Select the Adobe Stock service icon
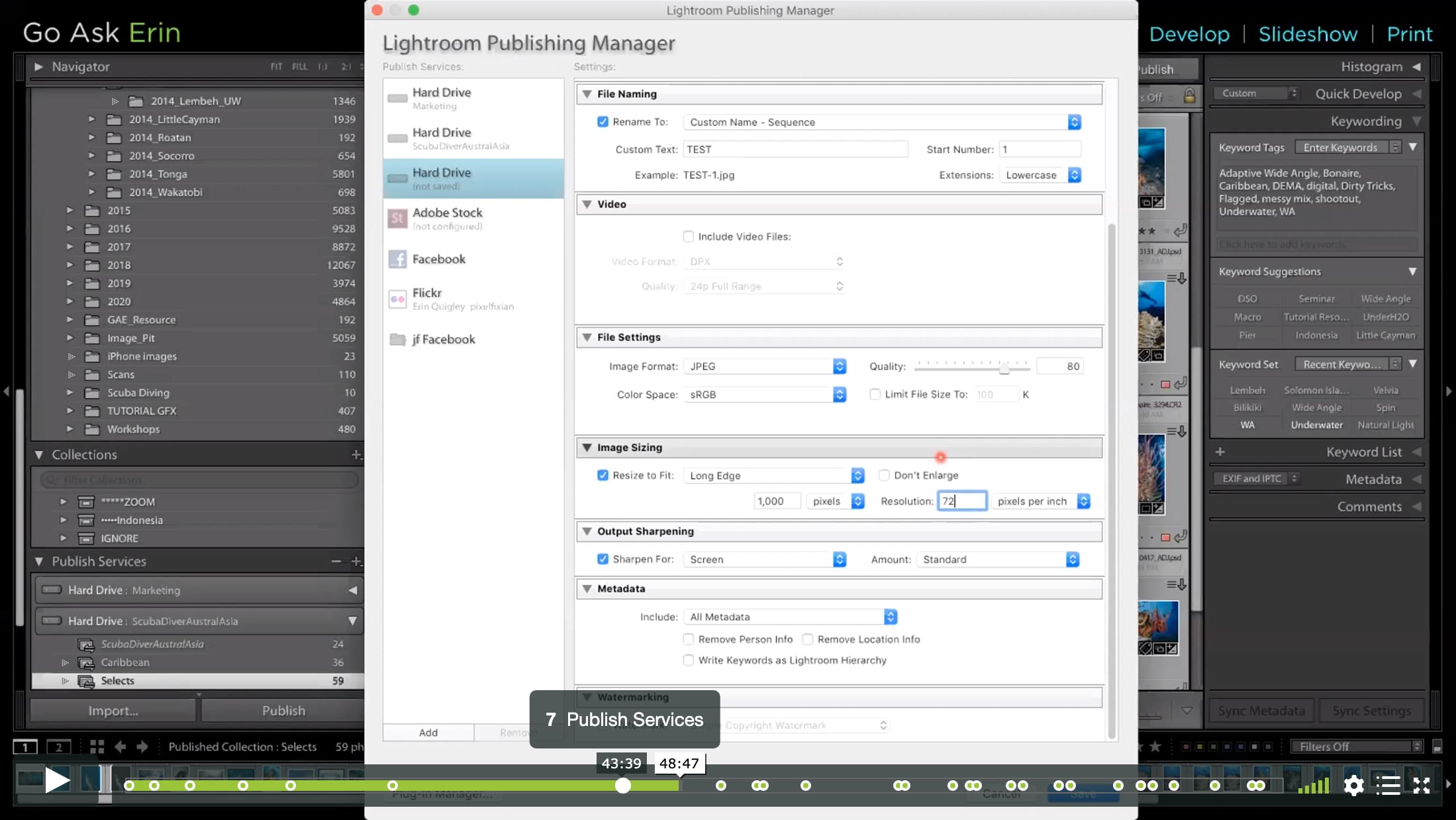The image size is (1456, 820). (x=397, y=219)
